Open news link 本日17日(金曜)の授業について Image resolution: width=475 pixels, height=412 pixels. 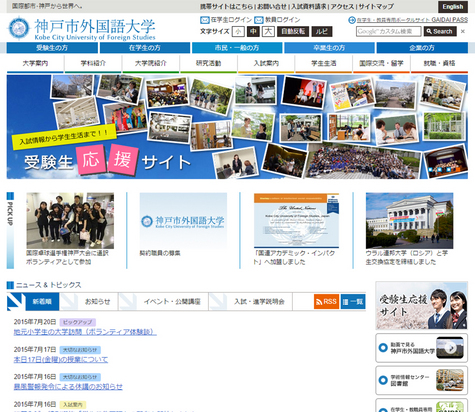[61, 360]
